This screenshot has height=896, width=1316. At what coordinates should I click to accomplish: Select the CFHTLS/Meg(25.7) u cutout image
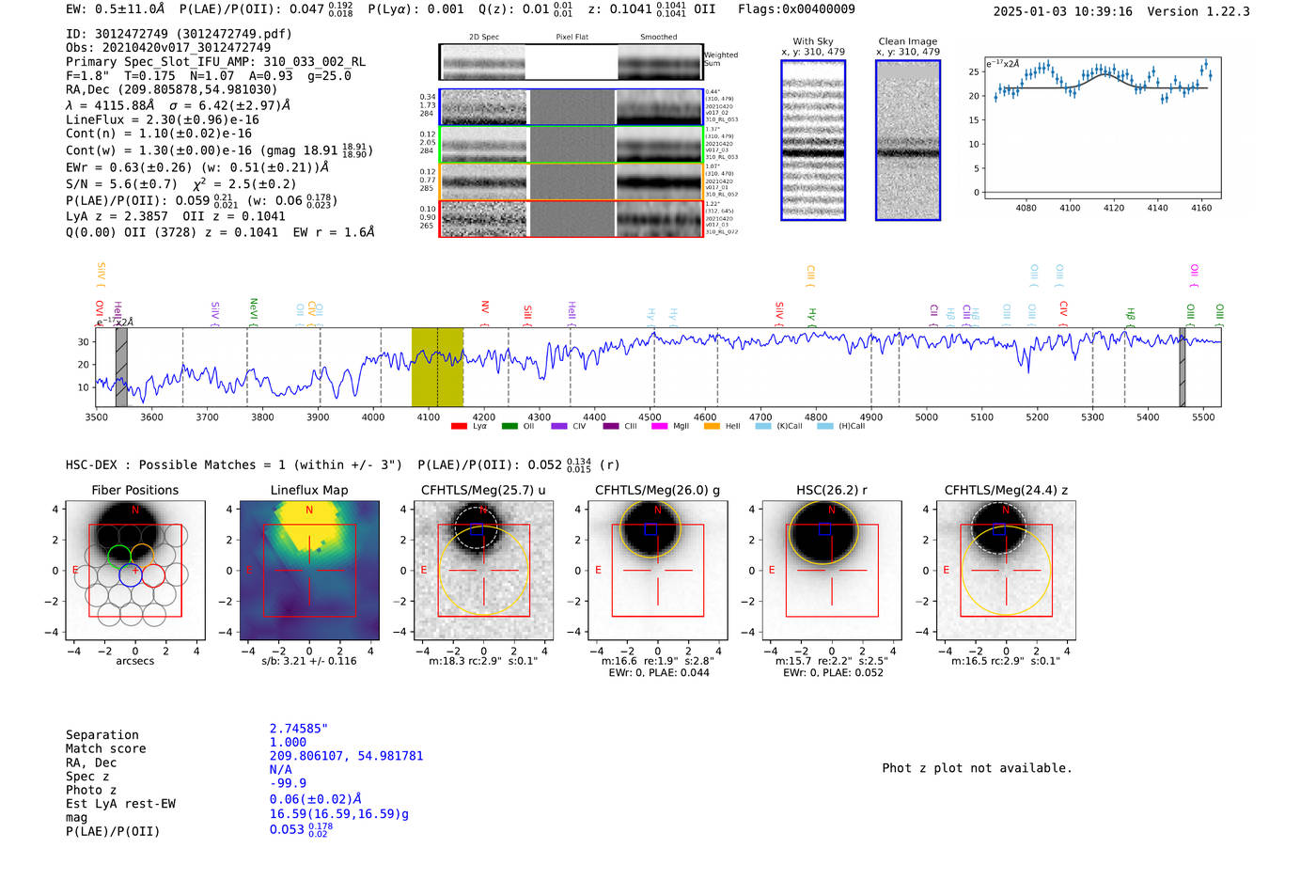point(483,571)
